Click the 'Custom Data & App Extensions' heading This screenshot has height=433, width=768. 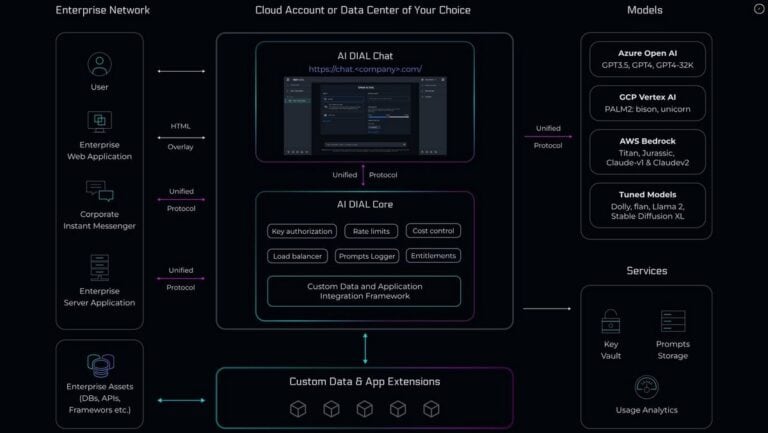pos(364,382)
